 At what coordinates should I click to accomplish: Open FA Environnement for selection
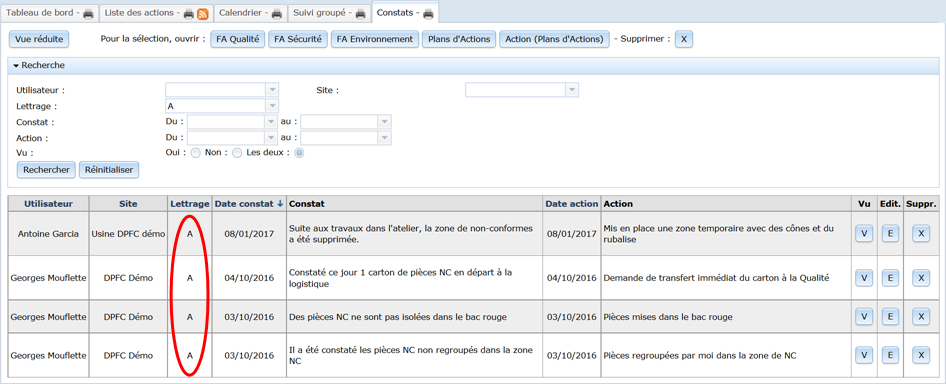pyautogui.click(x=375, y=39)
